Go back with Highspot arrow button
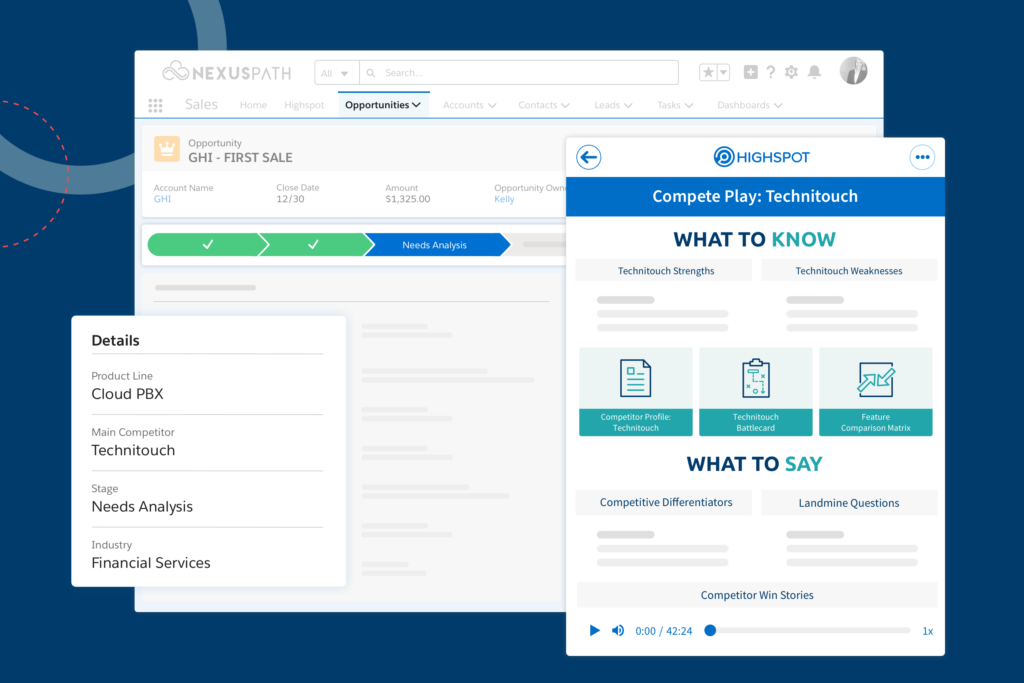This screenshot has height=683, width=1024. coord(588,157)
